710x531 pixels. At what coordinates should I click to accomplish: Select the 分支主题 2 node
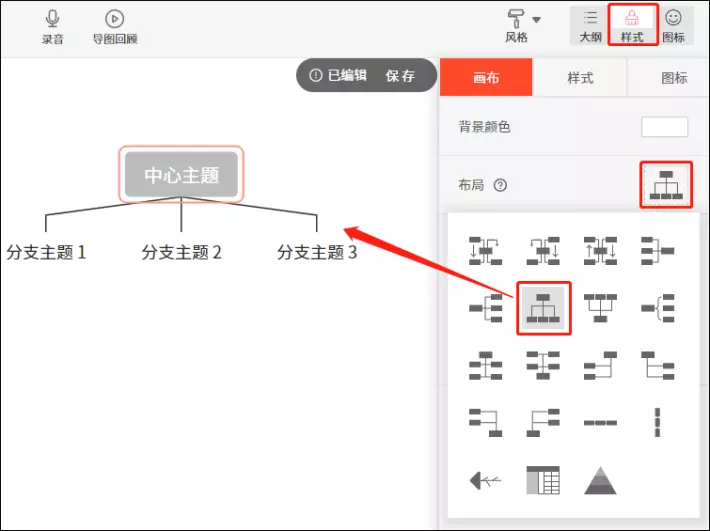[x=181, y=252]
